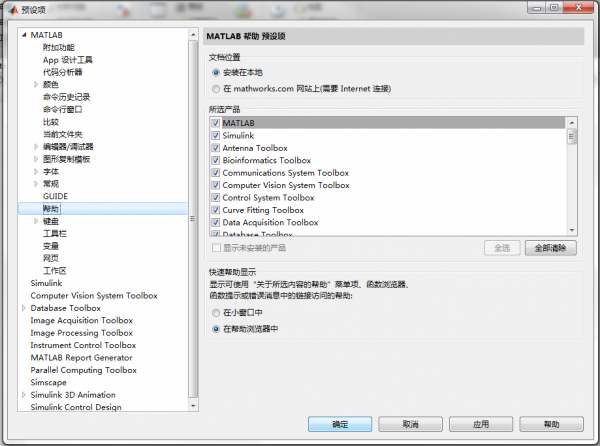The image size is (600, 446).
Task: Select GUIDE in the preferences tree
Action: tap(55, 196)
